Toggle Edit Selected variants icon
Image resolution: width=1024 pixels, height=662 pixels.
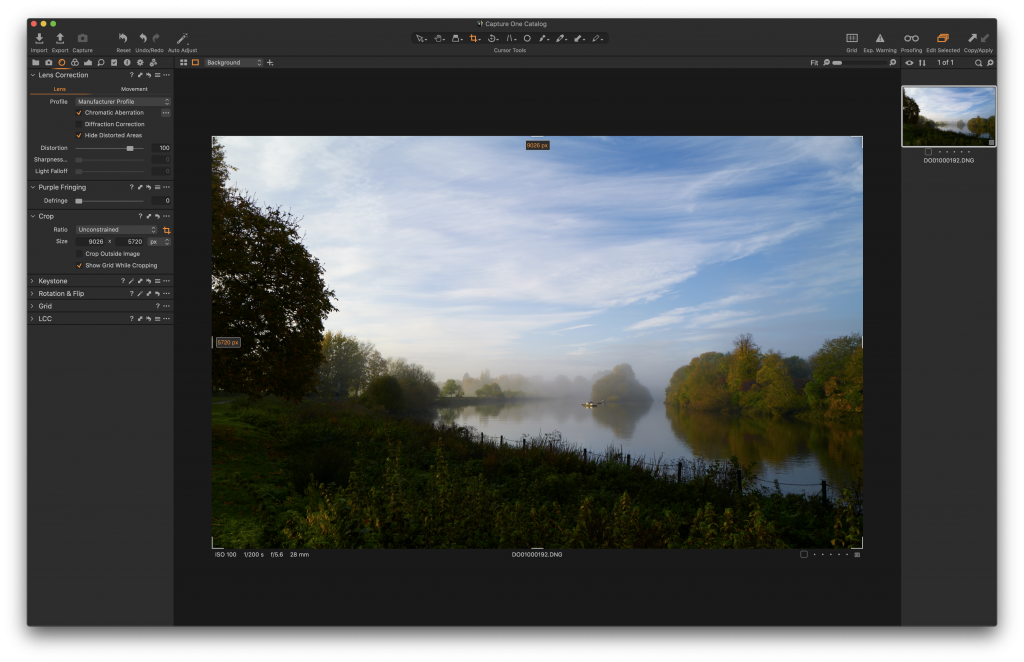coord(942,38)
